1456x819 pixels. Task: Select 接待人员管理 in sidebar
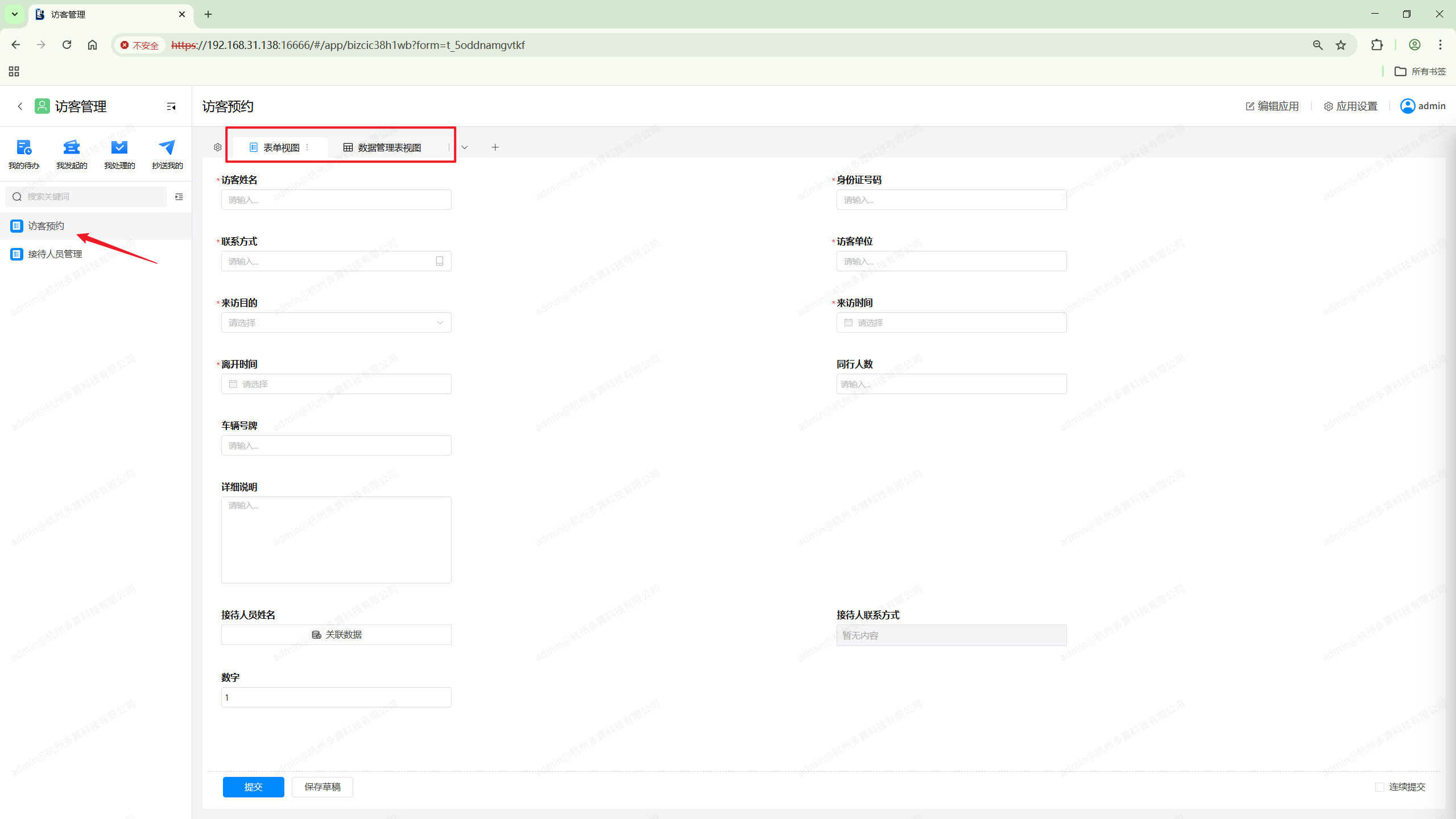(x=55, y=254)
